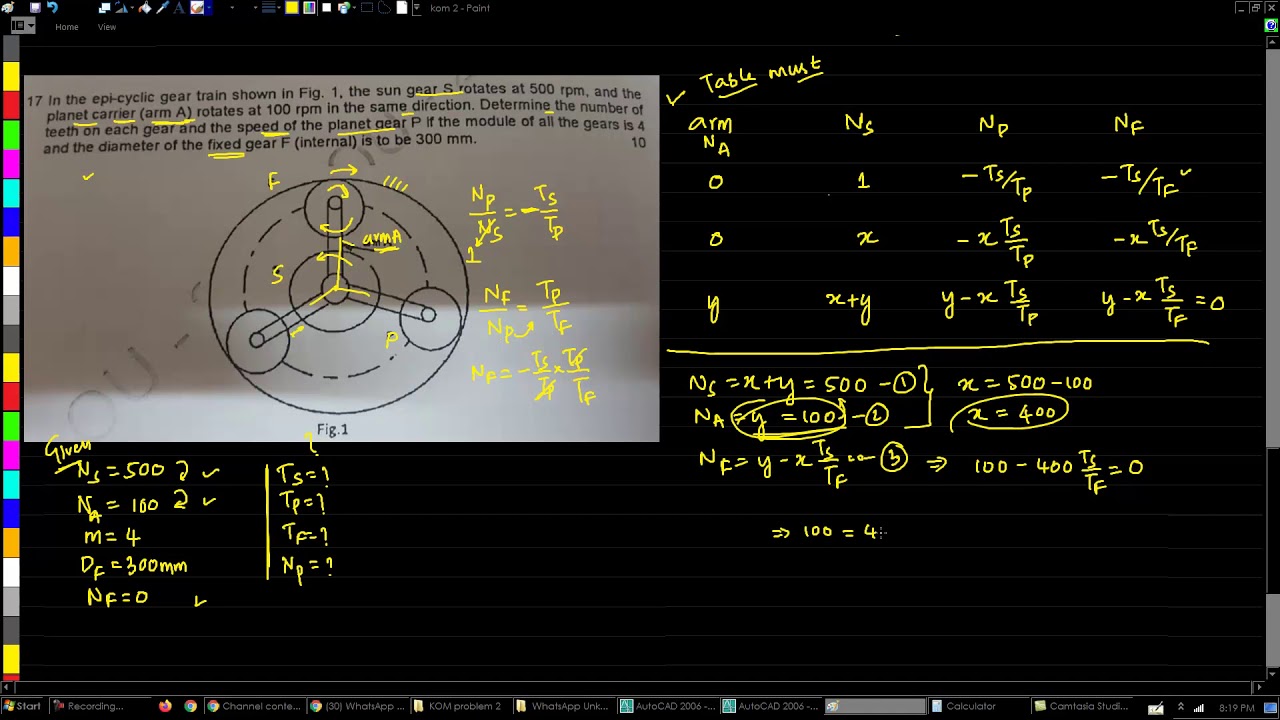Open Edit colors rainbow icon

pyautogui.click(x=309, y=7)
